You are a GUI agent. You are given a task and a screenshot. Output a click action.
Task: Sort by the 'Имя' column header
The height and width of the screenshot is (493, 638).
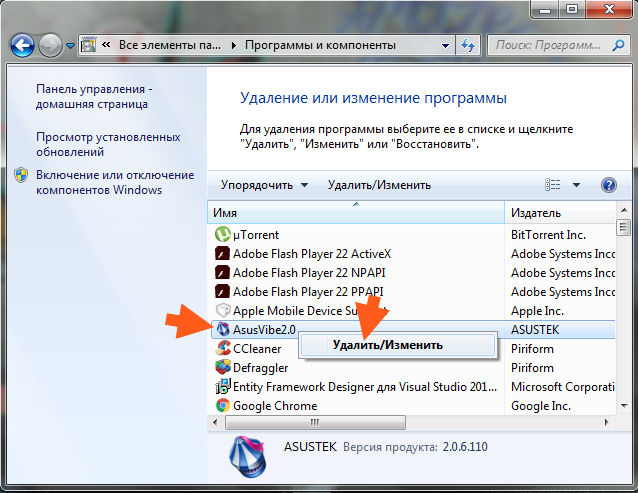356,212
